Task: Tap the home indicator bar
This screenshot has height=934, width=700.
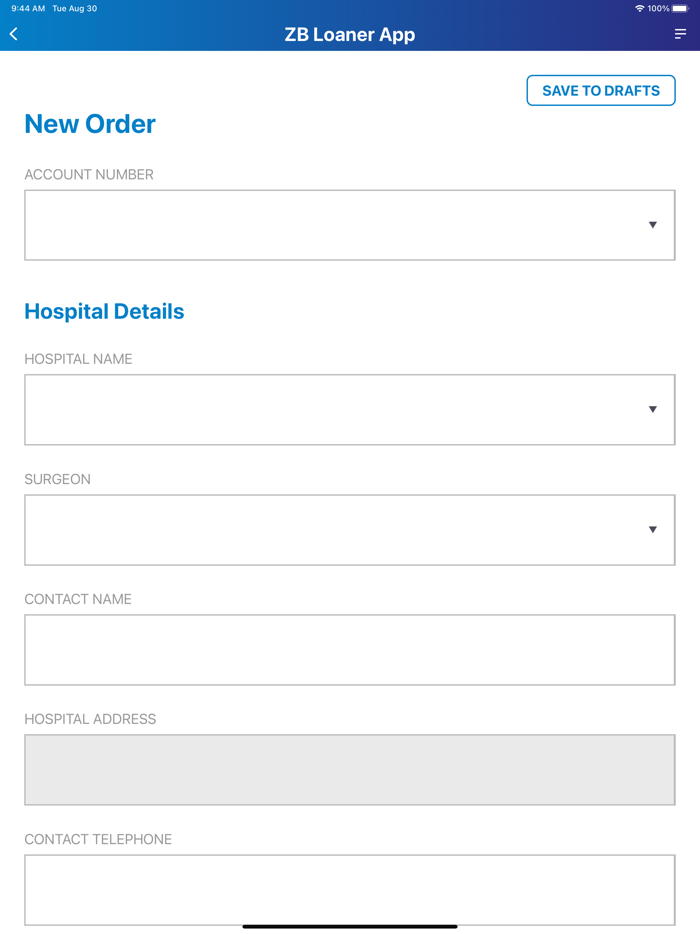Action: [350, 926]
